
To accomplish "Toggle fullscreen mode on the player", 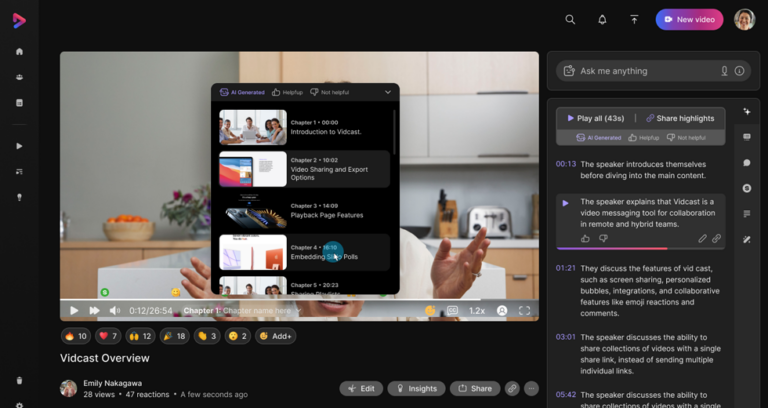I will (524, 311).
